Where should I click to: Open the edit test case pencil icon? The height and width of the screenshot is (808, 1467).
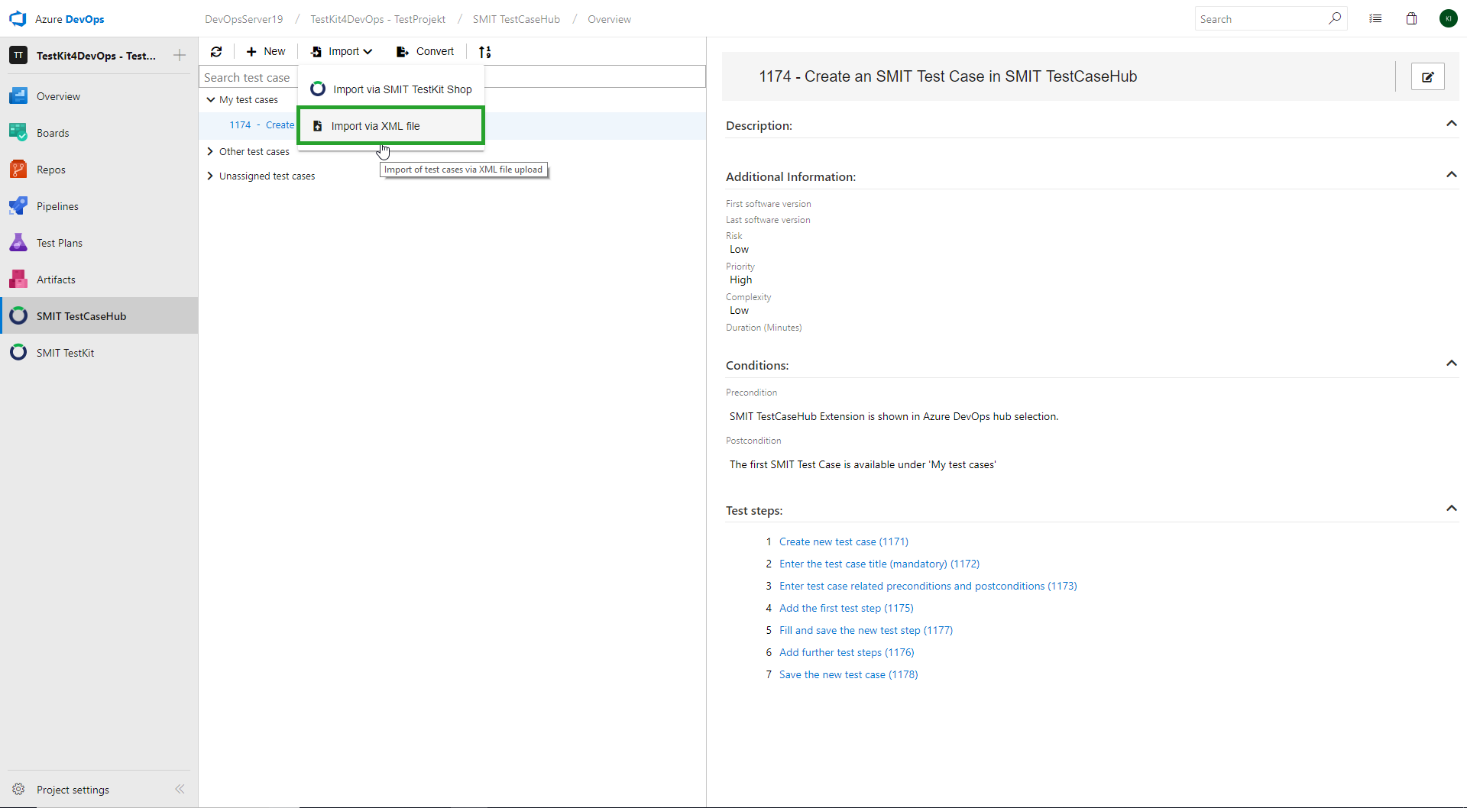click(x=1427, y=76)
